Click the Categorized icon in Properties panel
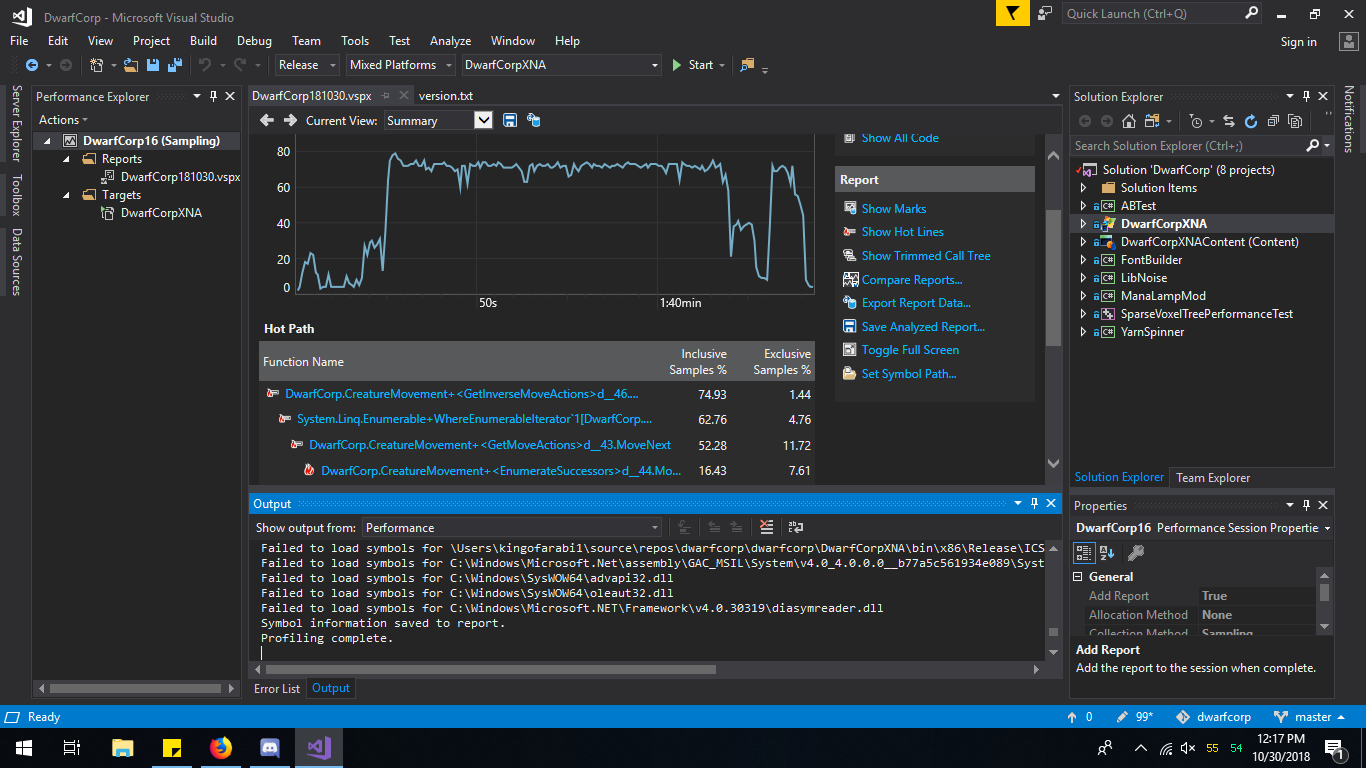 [x=1084, y=552]
